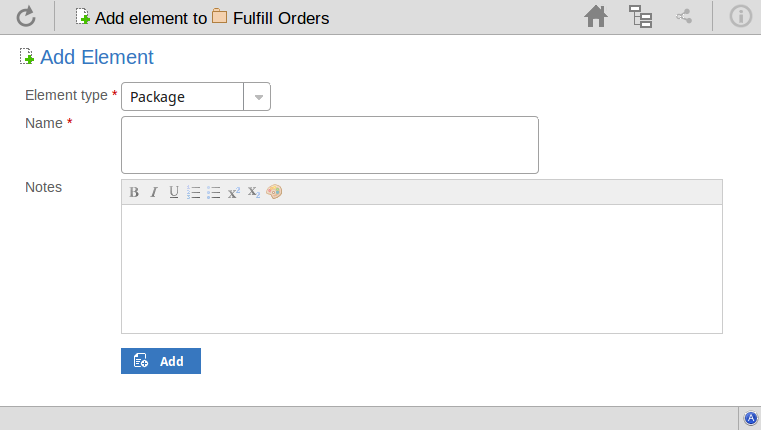Toggle bold formatting in Notes toolbar
The height and width of the screenshot is (430, 761).
point(134,192)
